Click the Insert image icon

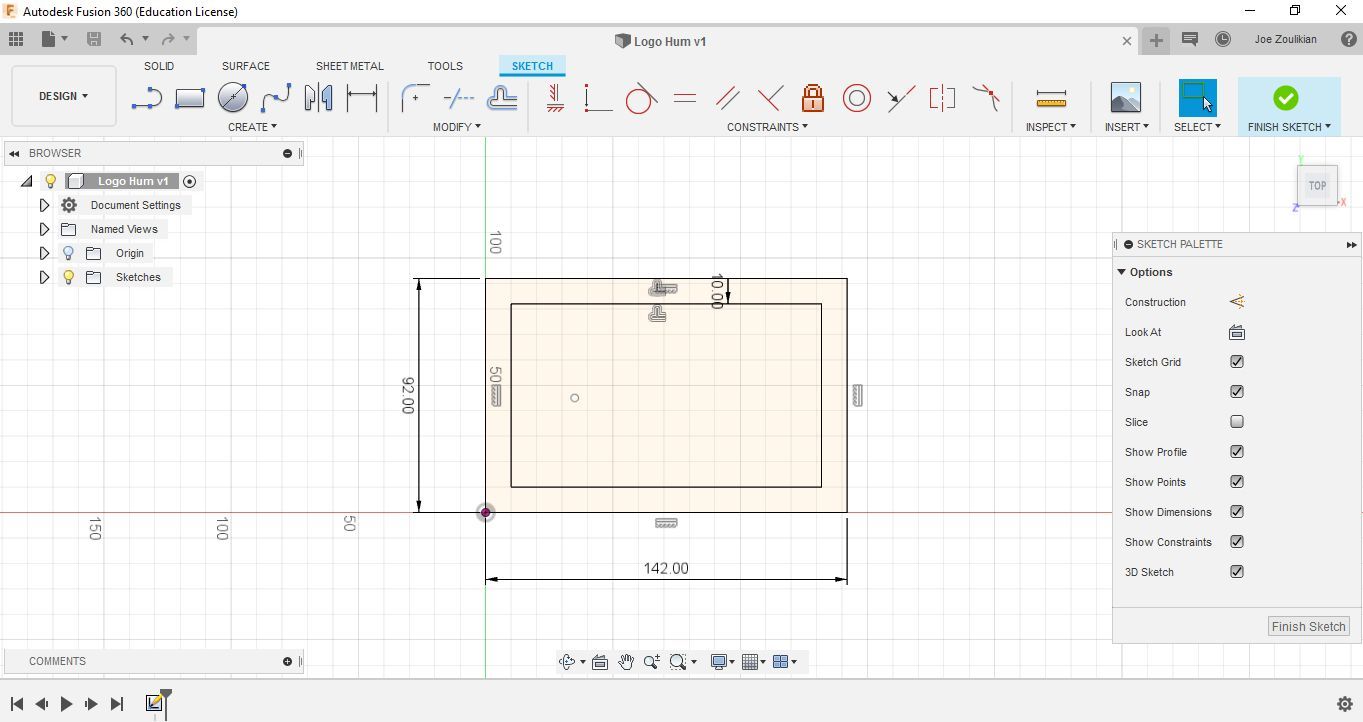[x=1125, y=98]
